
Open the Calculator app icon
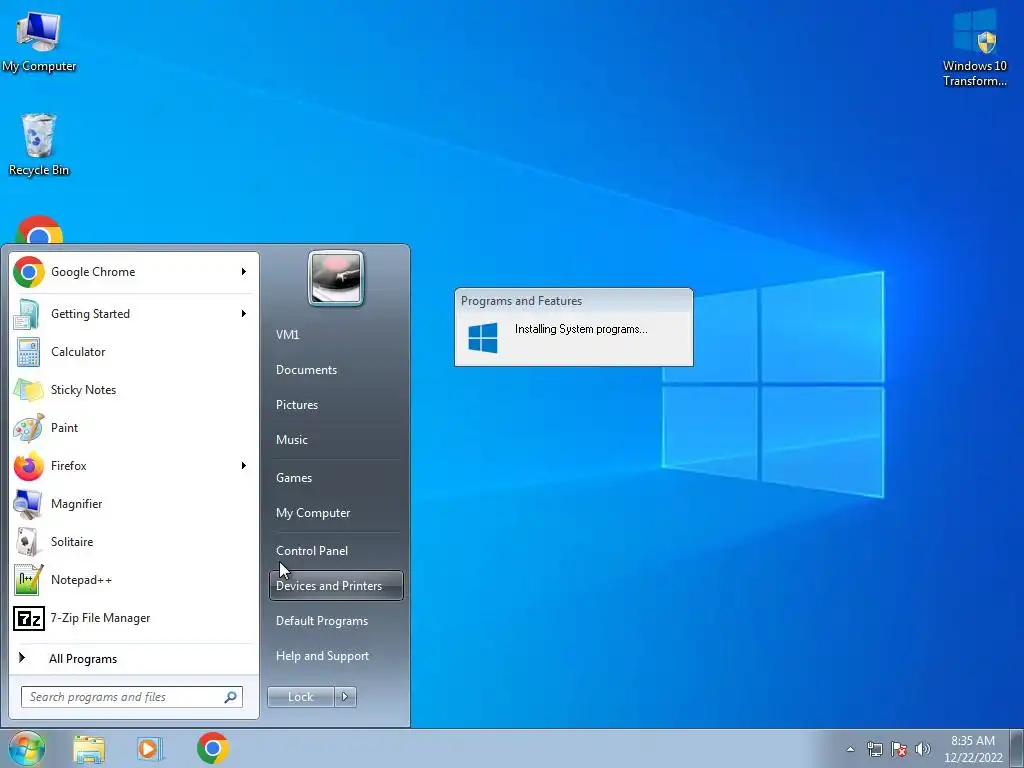pyautogui.click(x=28, y=352)
